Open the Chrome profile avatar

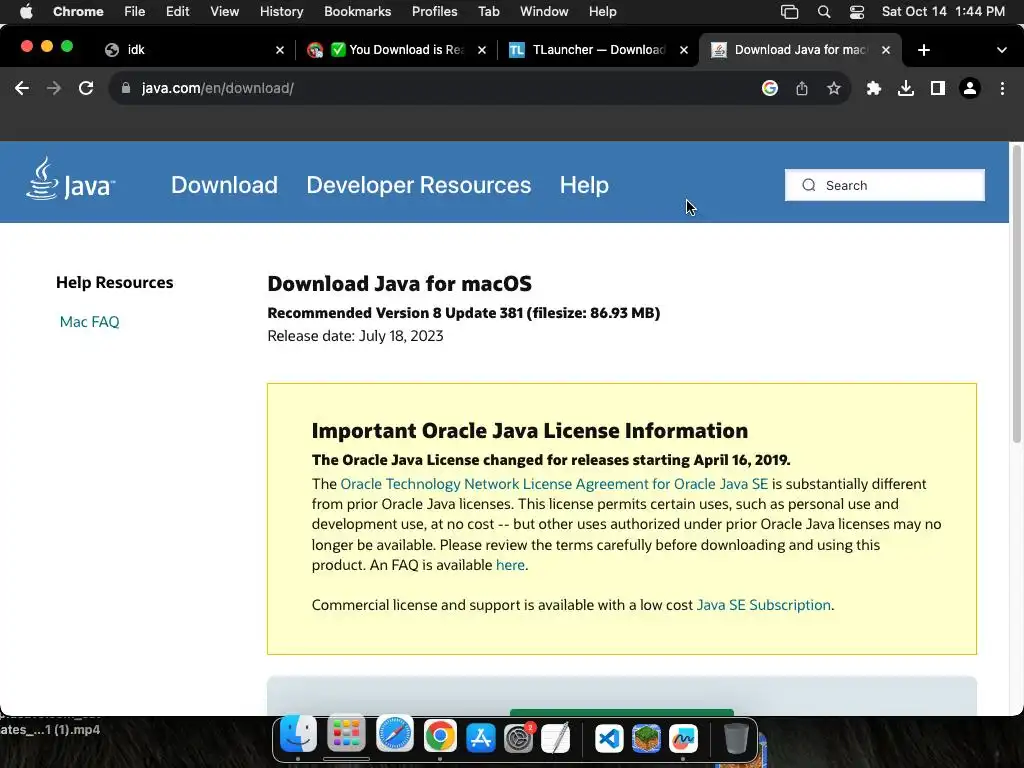(x=970, y=88)
